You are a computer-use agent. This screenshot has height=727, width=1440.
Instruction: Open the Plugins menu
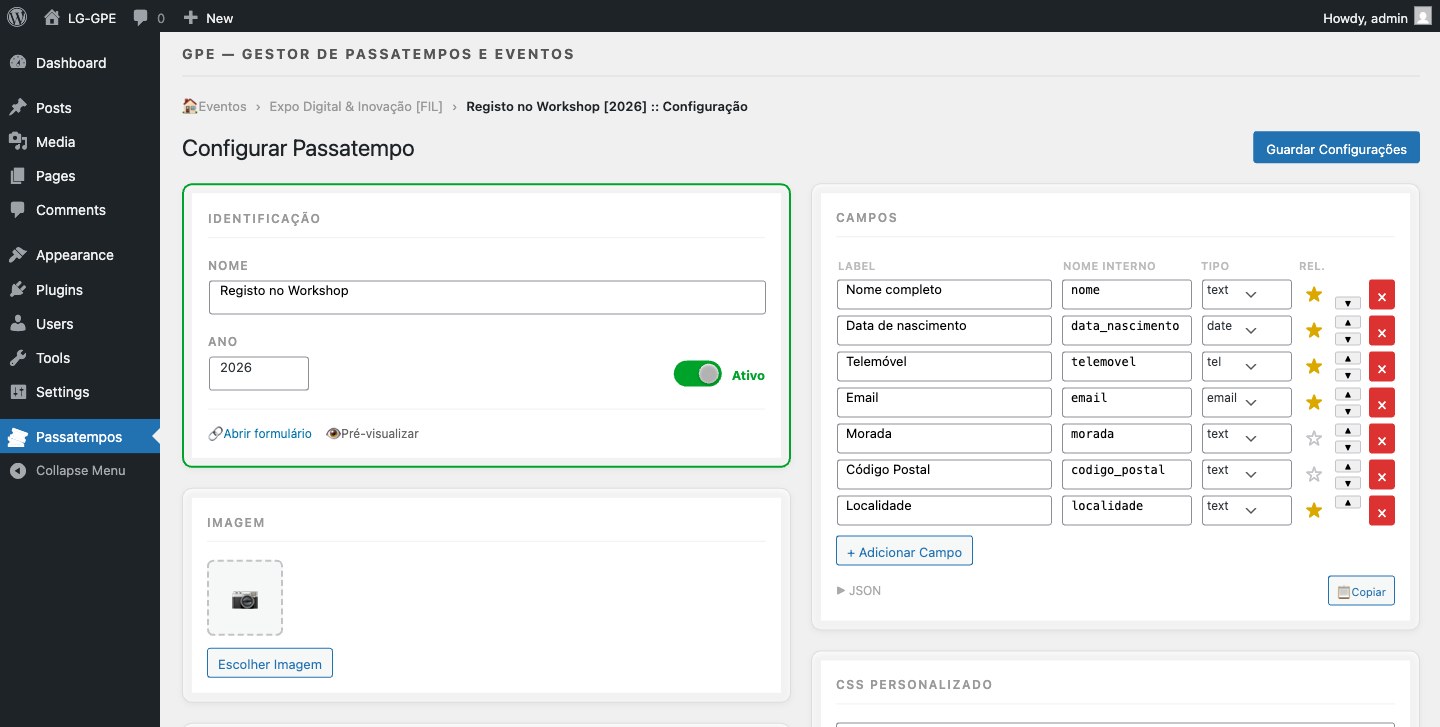[80, 290]
